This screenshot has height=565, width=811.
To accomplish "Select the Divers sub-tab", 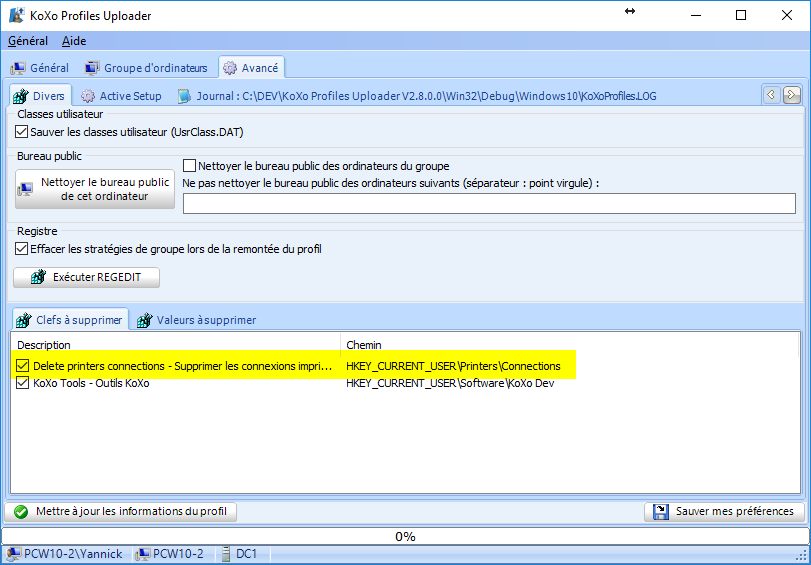I will pos(40,96).
